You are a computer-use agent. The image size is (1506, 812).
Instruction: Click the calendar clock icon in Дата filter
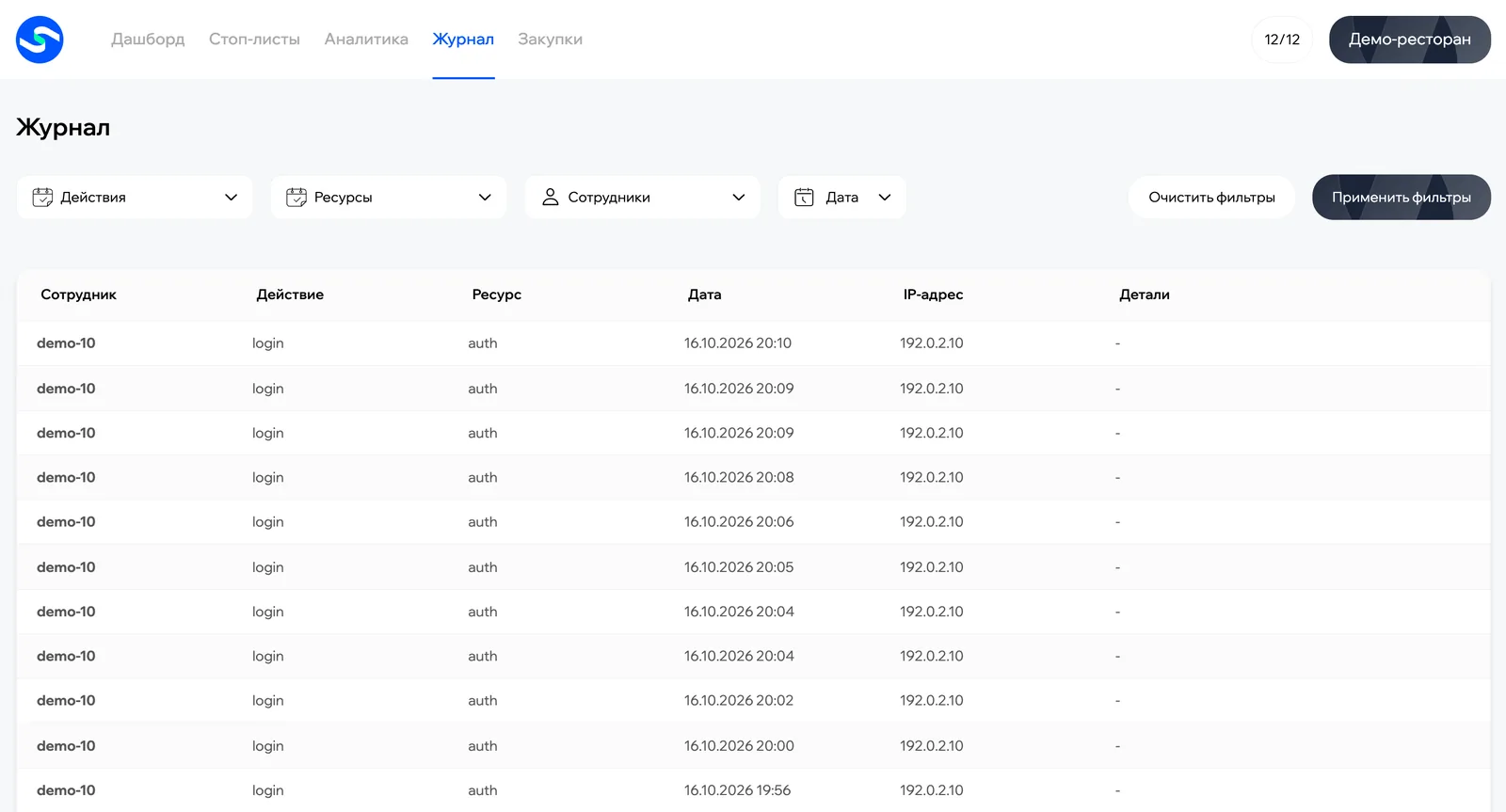[x=804, y=198]
